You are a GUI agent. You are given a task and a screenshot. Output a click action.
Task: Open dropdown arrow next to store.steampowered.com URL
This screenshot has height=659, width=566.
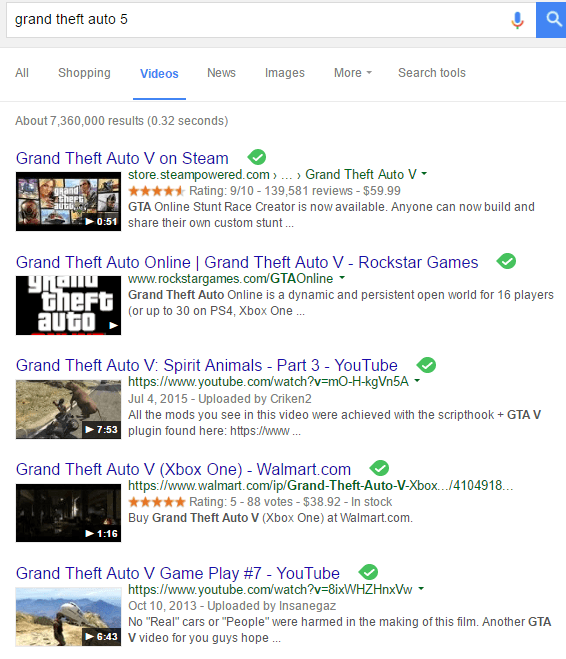pos(424,174)
